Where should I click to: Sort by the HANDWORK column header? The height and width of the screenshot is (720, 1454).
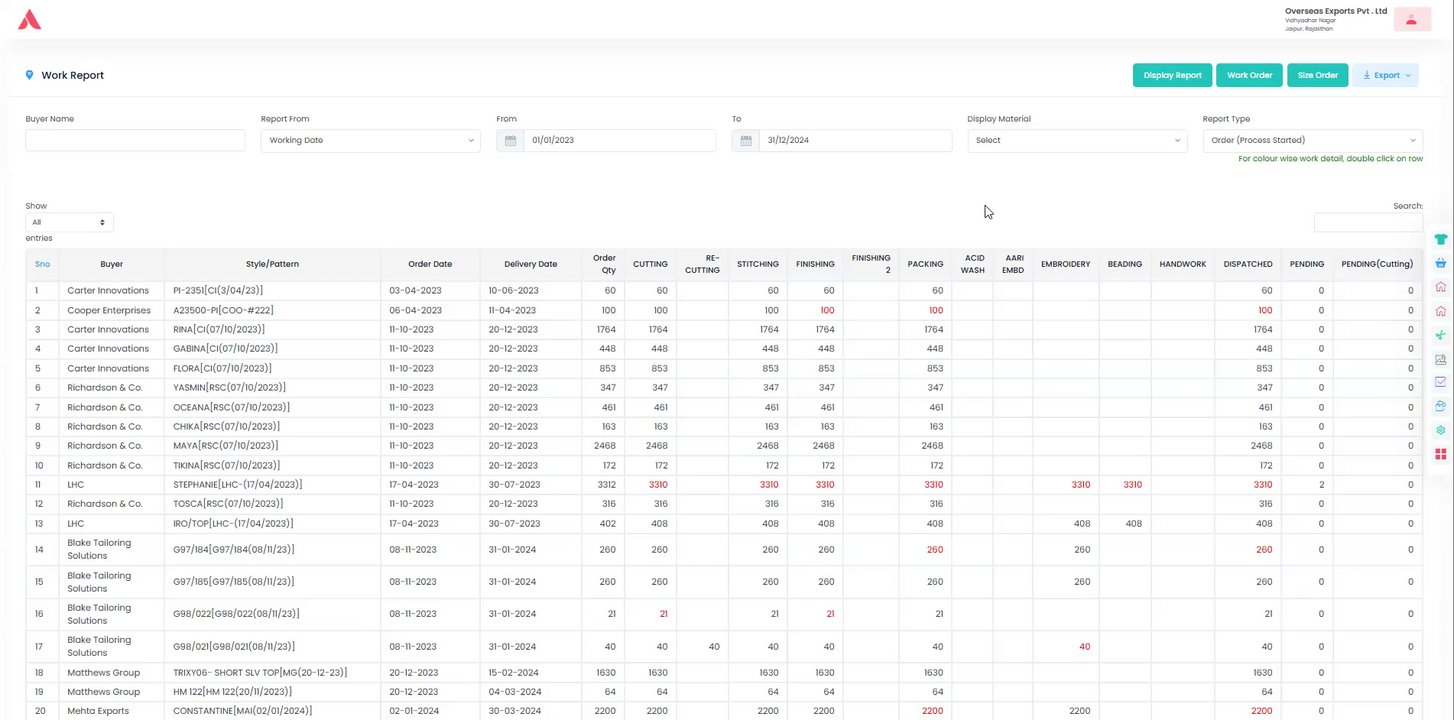click(x=1183, y=264)
